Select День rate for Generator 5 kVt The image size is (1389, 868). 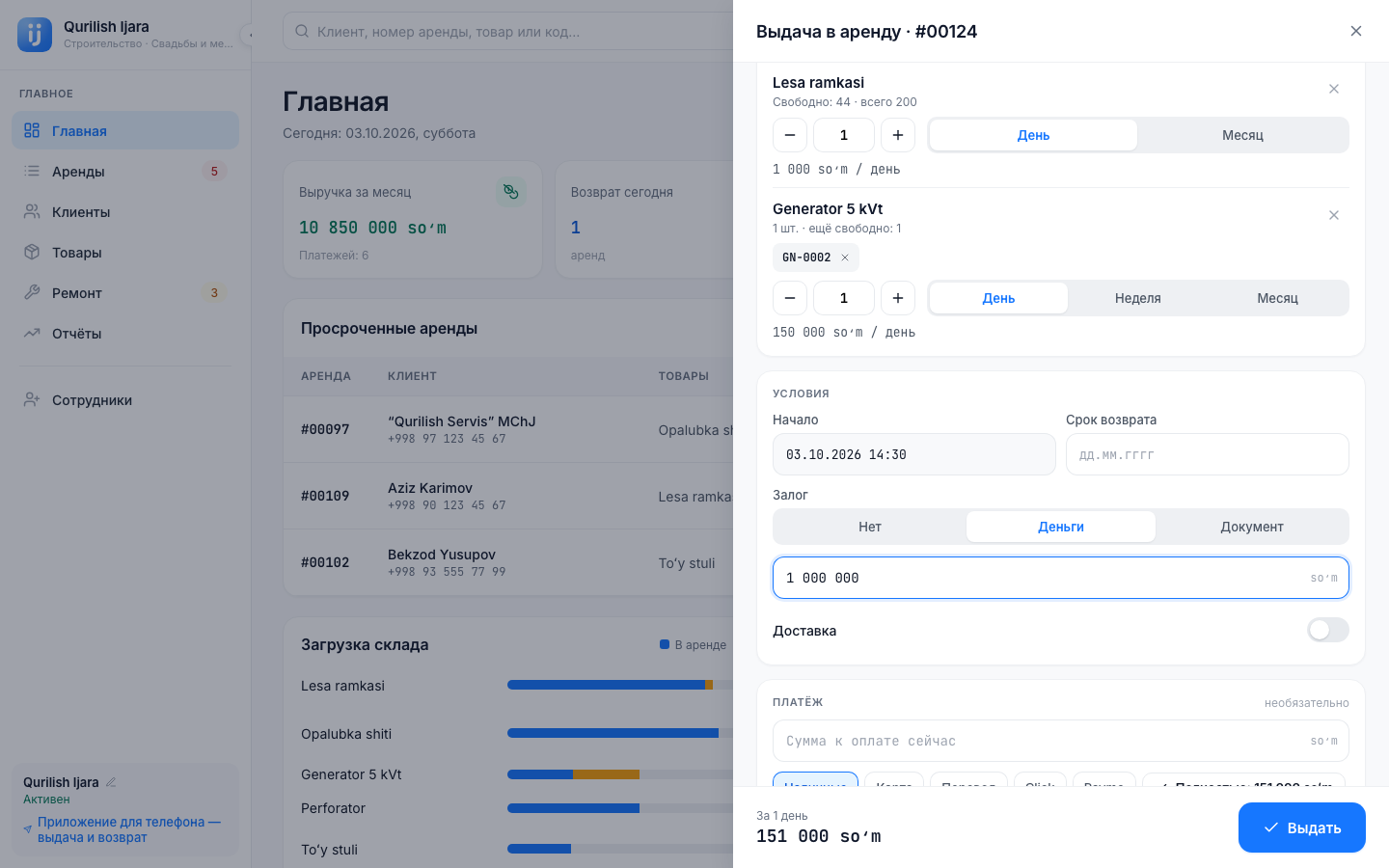(998, 298)
